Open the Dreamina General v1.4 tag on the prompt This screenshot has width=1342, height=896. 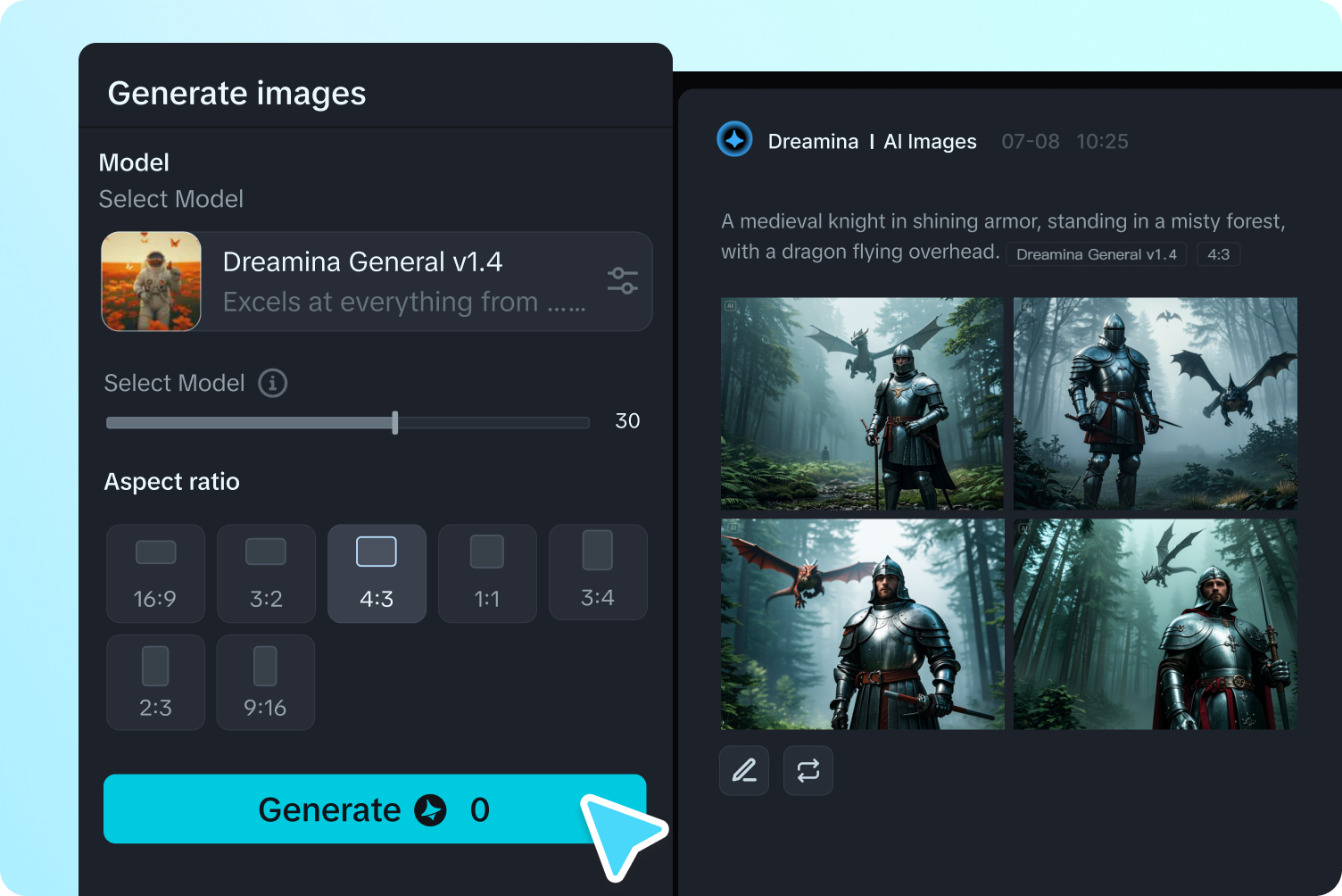click(x=1096, y=254)
